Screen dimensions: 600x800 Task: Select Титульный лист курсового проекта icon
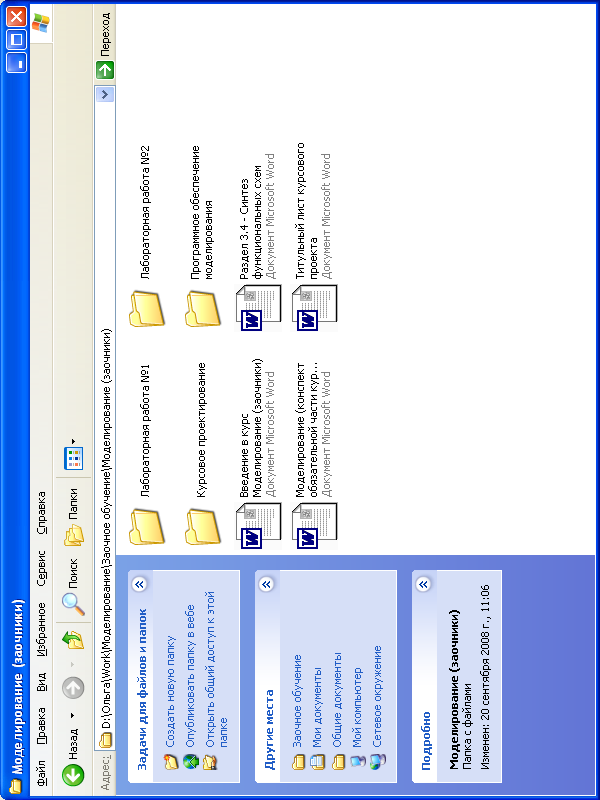pyautogui.click(x=314, y=309)
